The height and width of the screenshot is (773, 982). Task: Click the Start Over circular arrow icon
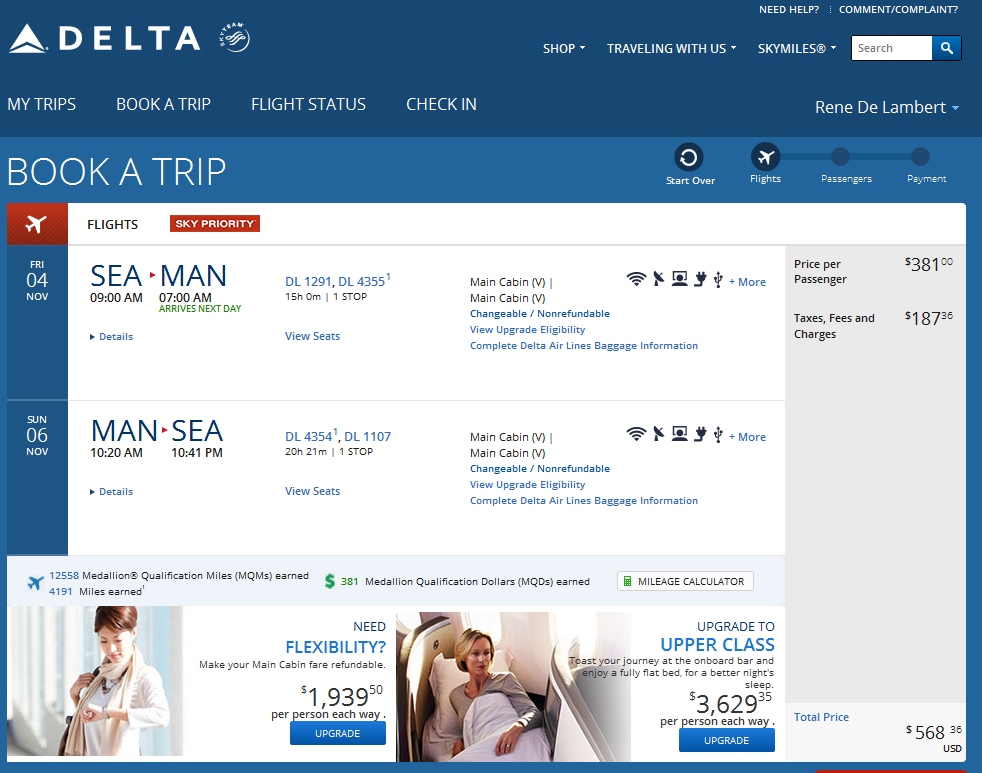688,157
